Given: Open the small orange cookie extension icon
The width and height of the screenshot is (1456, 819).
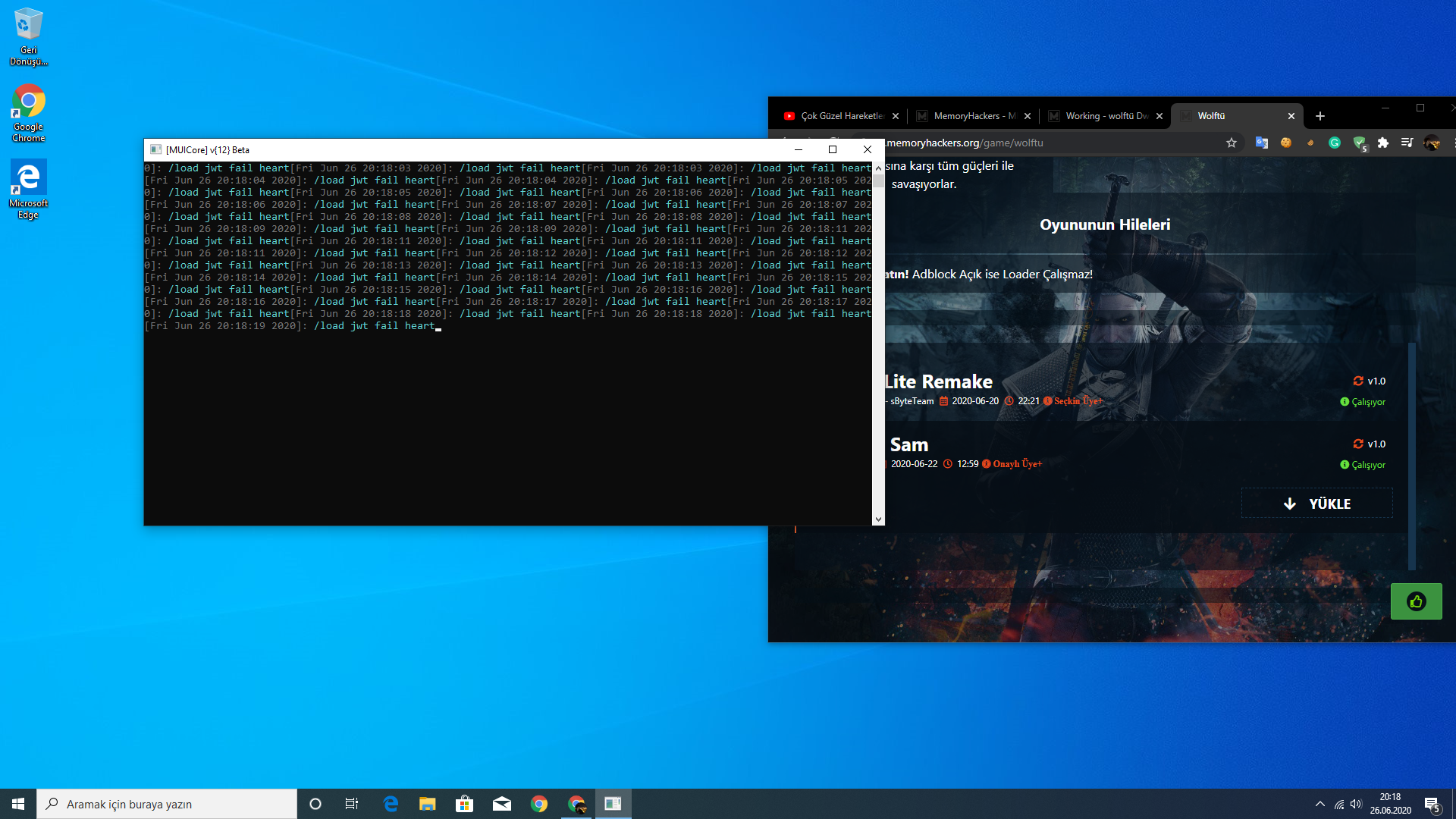Looking at the screenshot, I should [1310, 143].
